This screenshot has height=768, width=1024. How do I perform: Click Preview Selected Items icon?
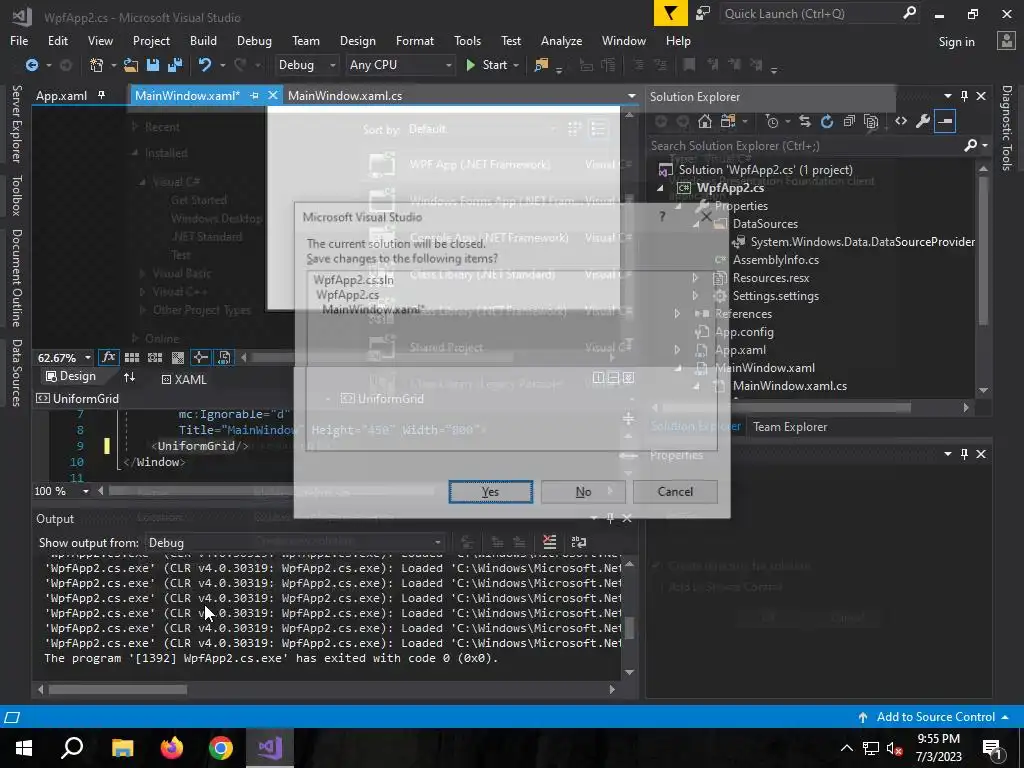click(x=945, y=121)
